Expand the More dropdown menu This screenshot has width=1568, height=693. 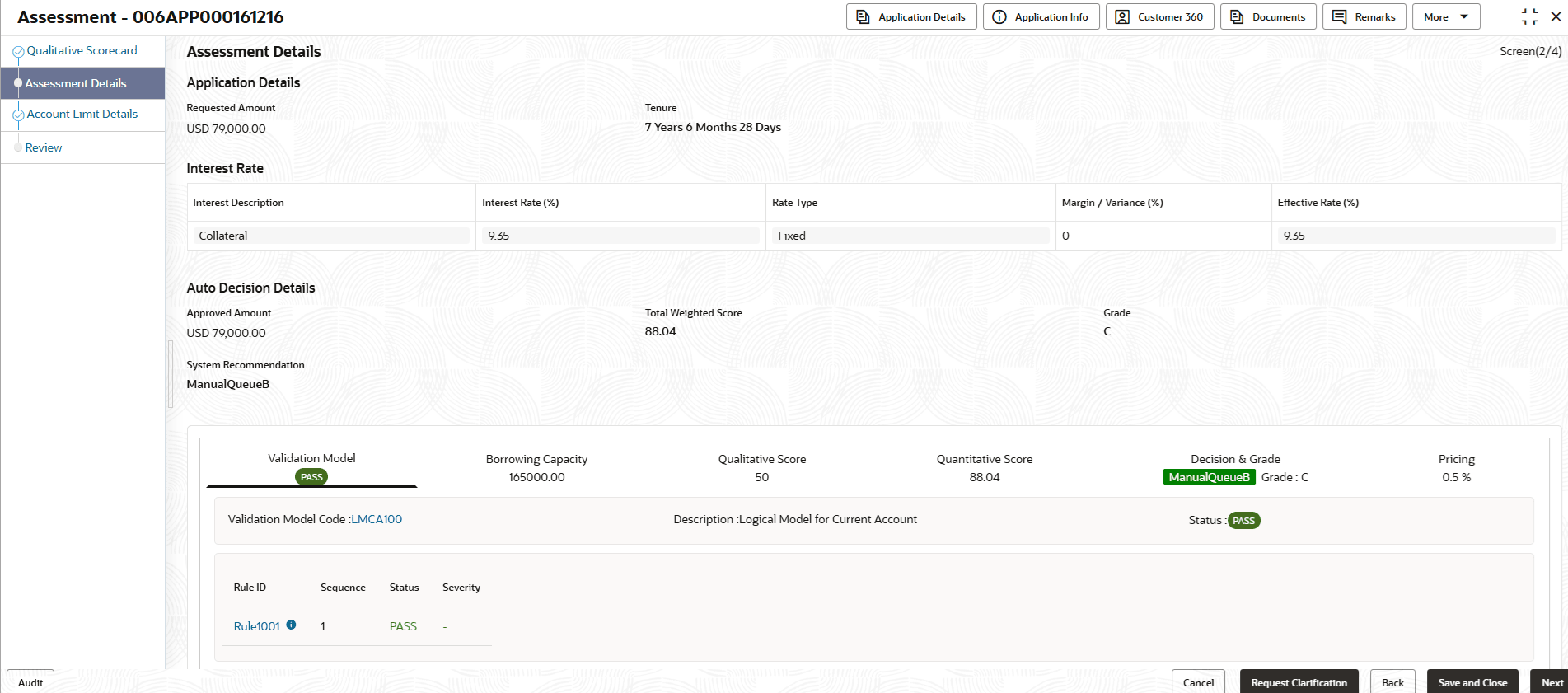click(1445, 17)
